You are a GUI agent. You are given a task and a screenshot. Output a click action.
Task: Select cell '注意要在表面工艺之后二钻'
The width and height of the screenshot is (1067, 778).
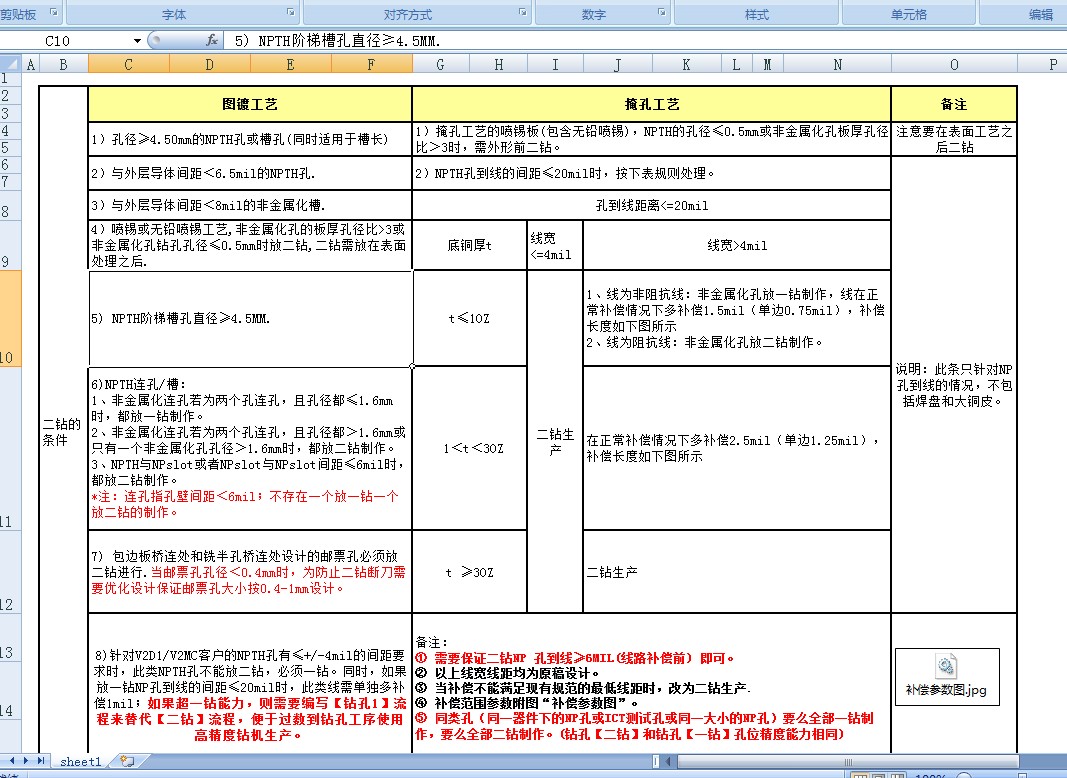[x=954, y=140]
